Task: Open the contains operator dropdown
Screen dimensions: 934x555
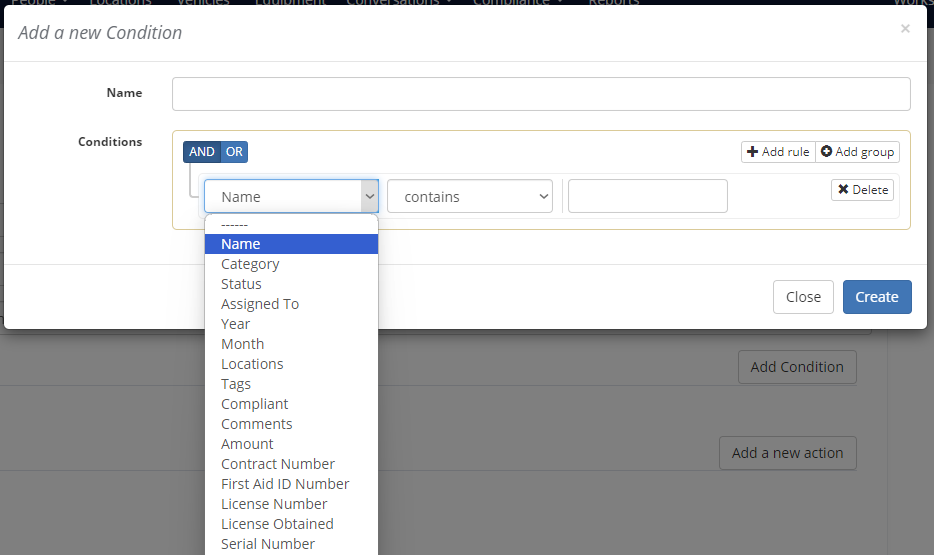Action: [470, 196]
